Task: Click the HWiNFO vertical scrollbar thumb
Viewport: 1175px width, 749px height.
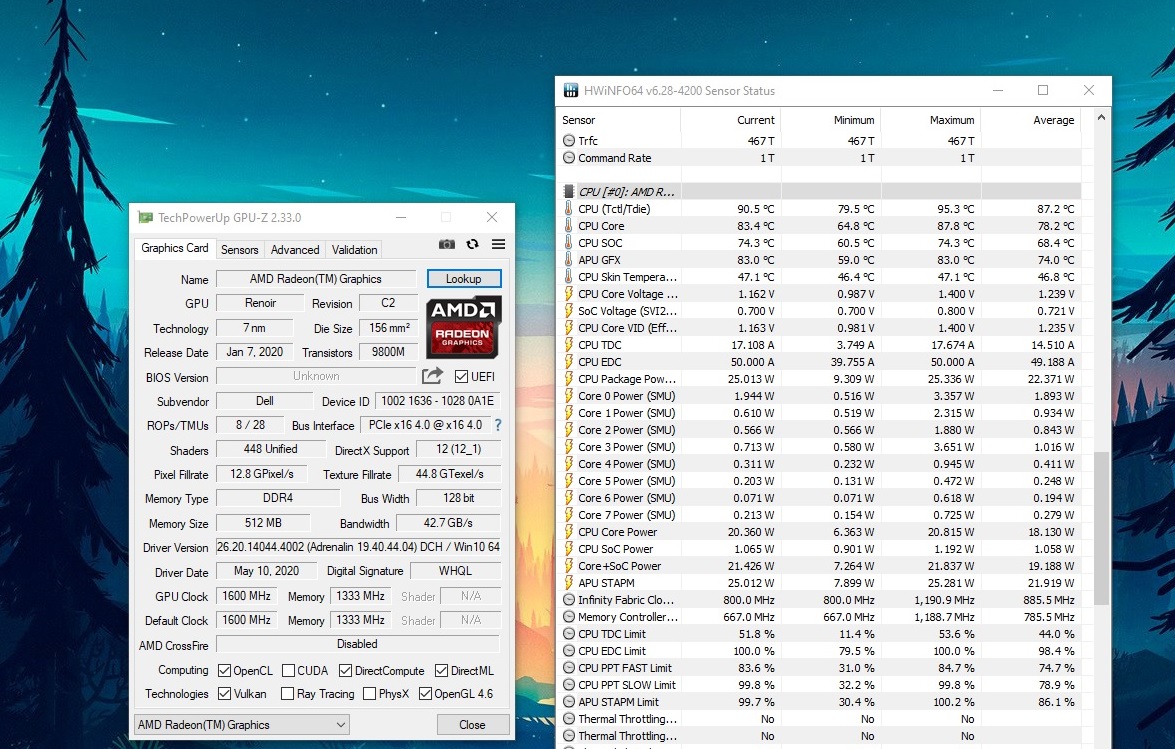Action: (1101, 527)
